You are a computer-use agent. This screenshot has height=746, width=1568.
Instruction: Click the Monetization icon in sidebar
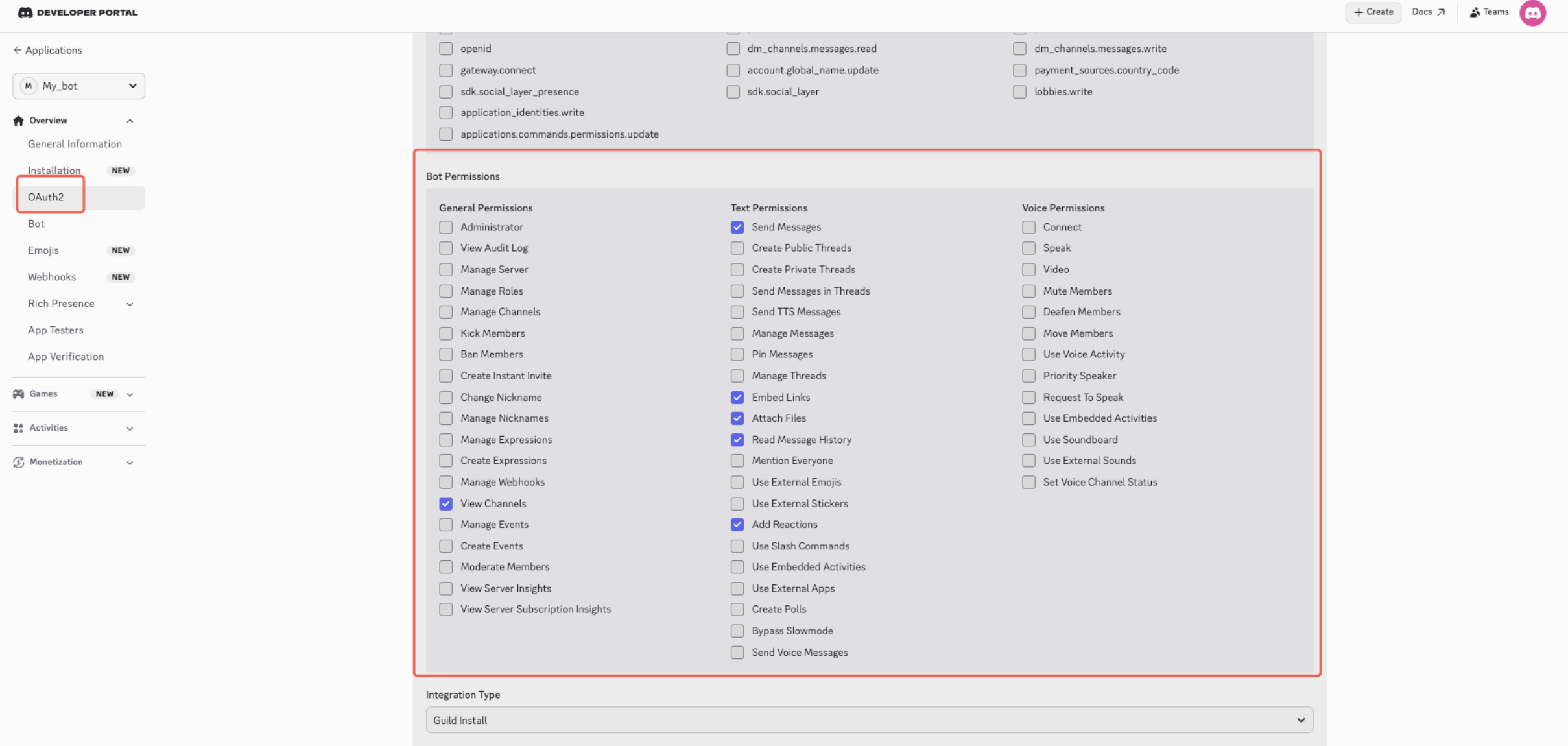pos(18,462)
